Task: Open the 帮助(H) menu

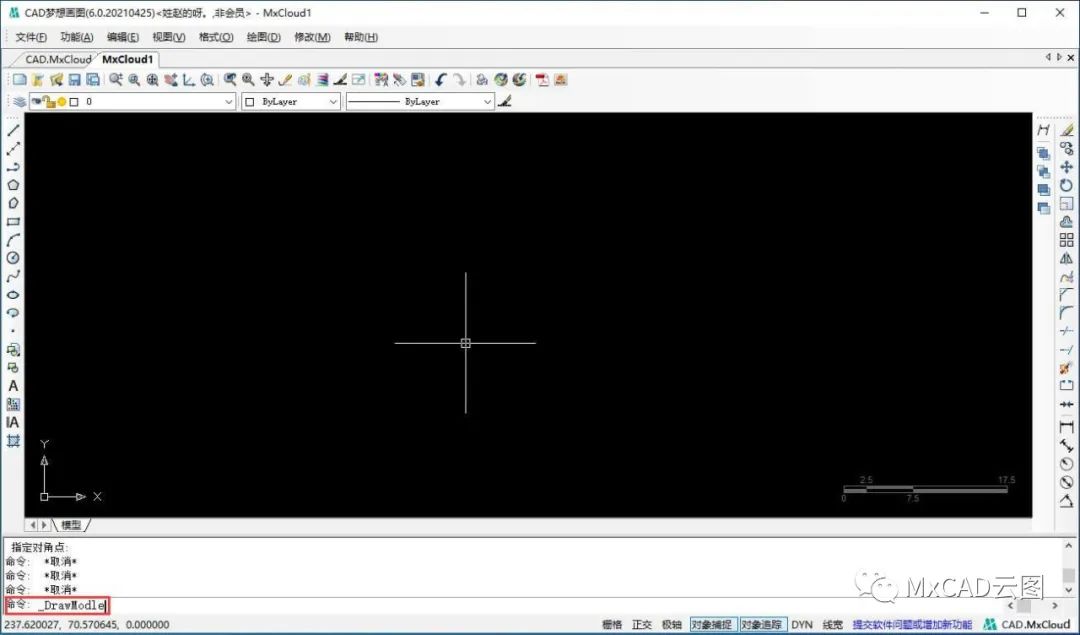Action: pyautogui.click(x=361, y=37)
